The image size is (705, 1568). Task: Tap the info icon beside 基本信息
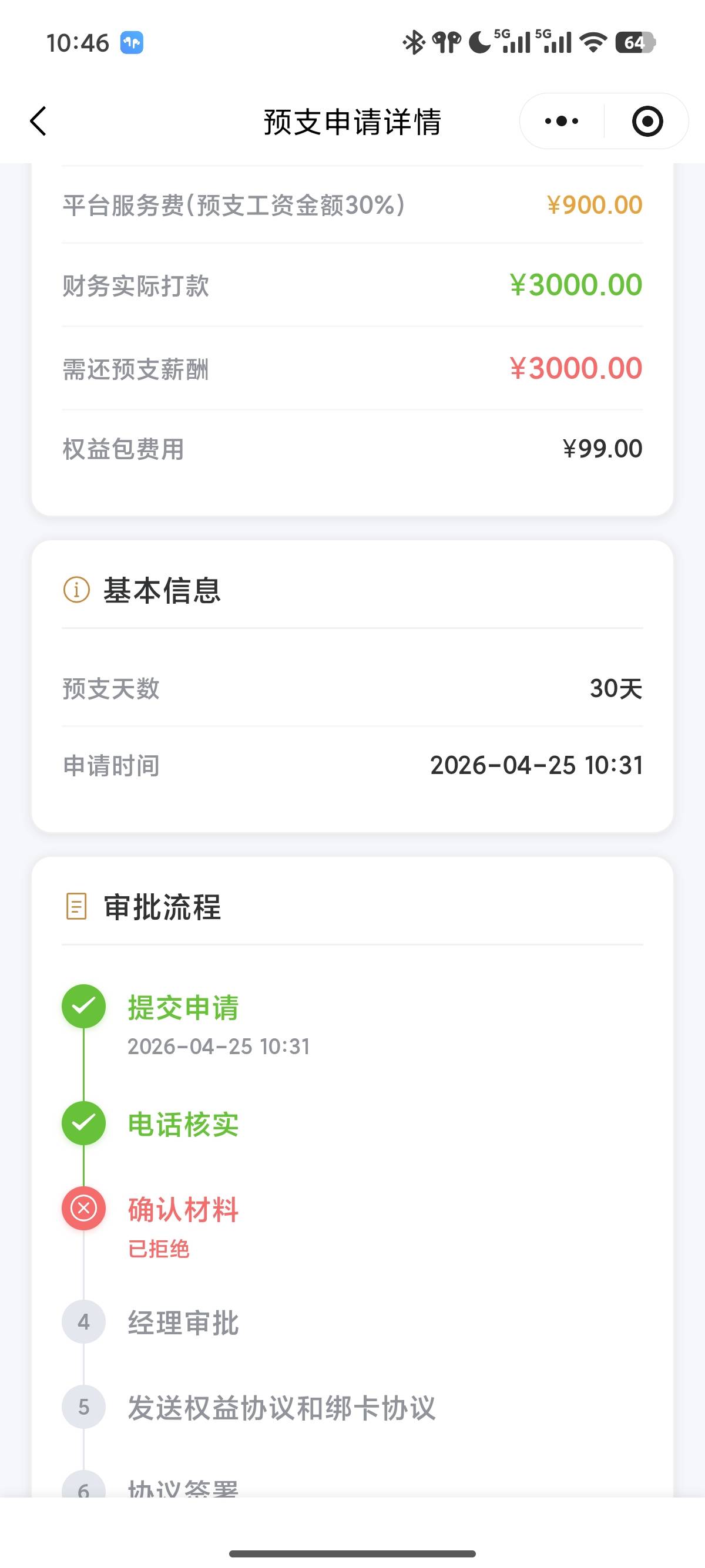click(x=77, y=590)
